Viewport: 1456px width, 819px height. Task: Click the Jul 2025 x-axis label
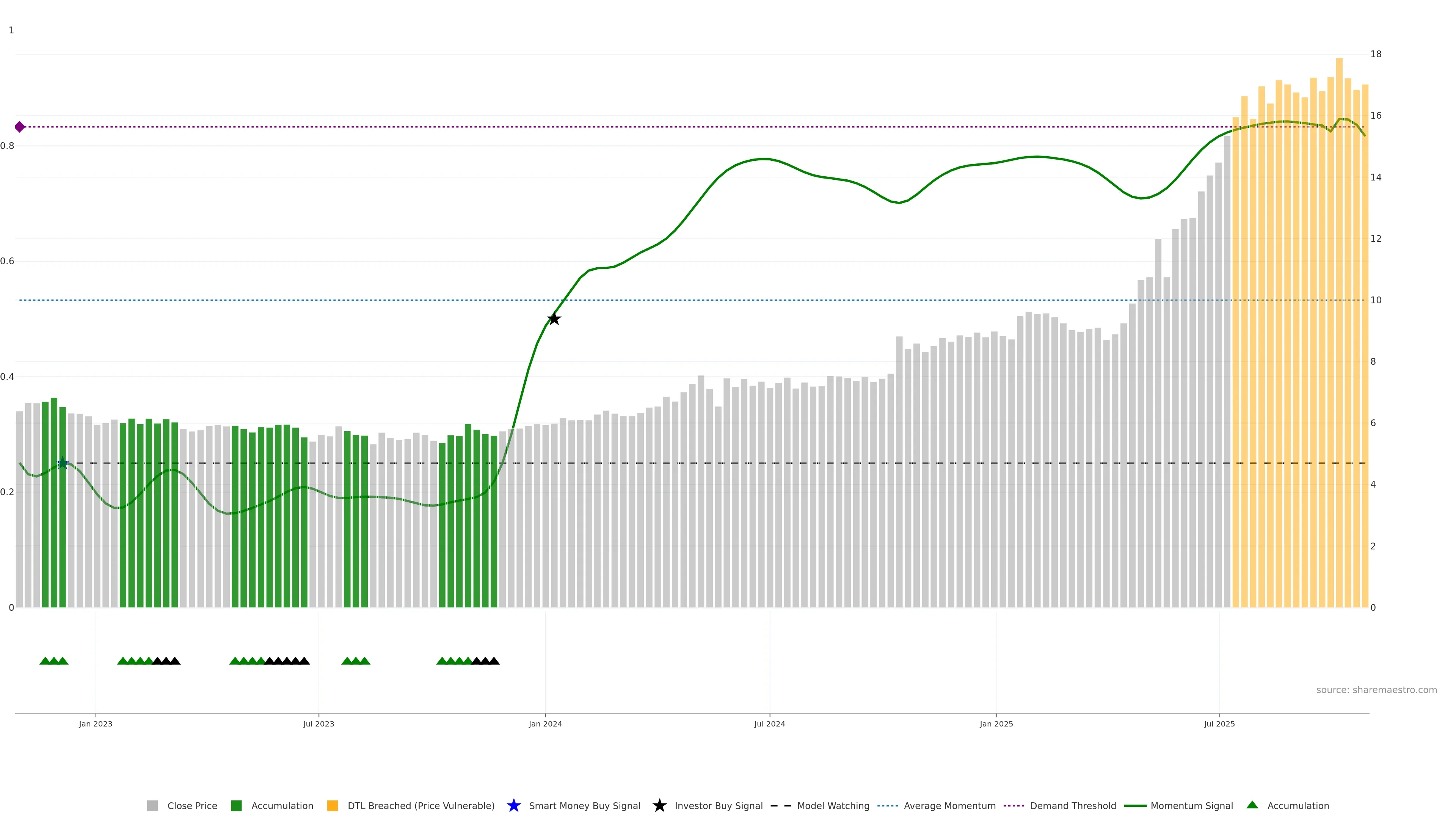point(1219,724)
